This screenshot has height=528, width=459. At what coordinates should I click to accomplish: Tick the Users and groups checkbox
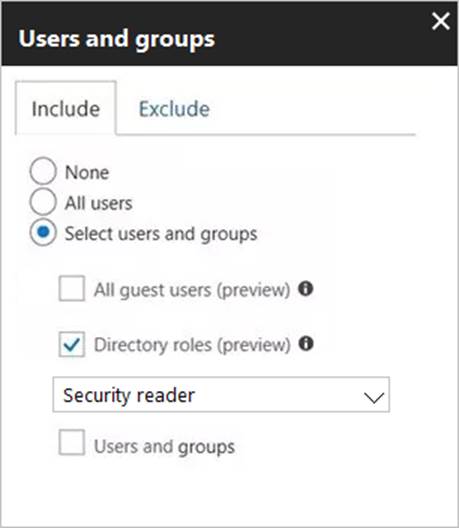pyautogui.click(x=72, y=442)
